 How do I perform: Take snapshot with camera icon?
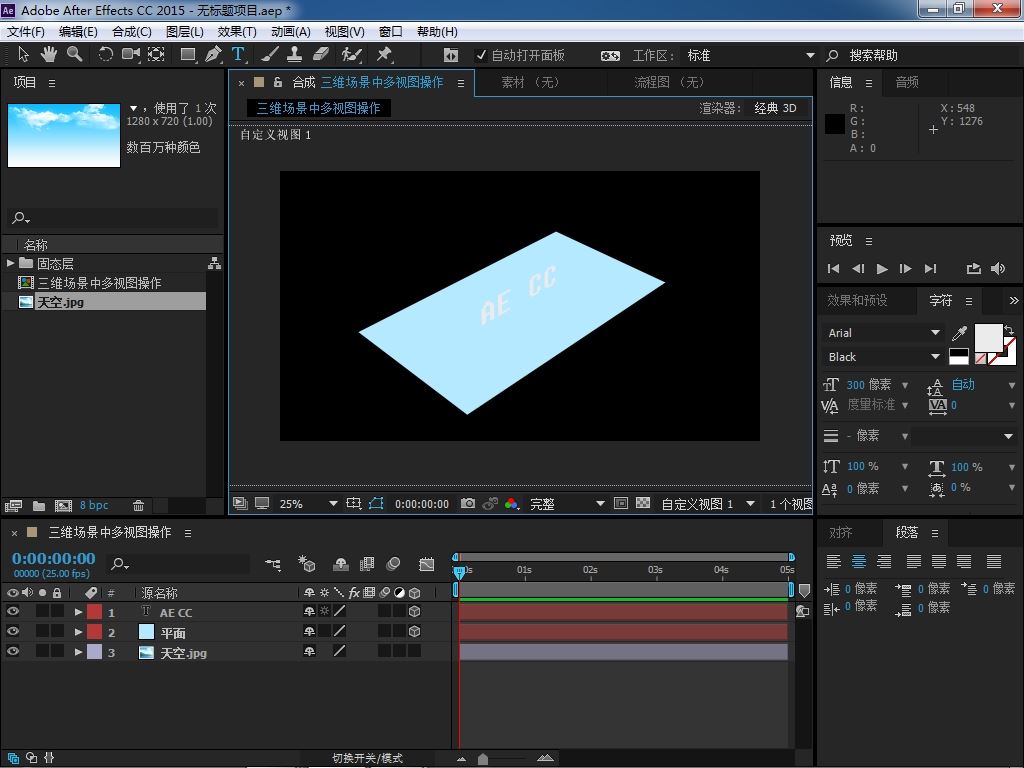coord(468,504)
